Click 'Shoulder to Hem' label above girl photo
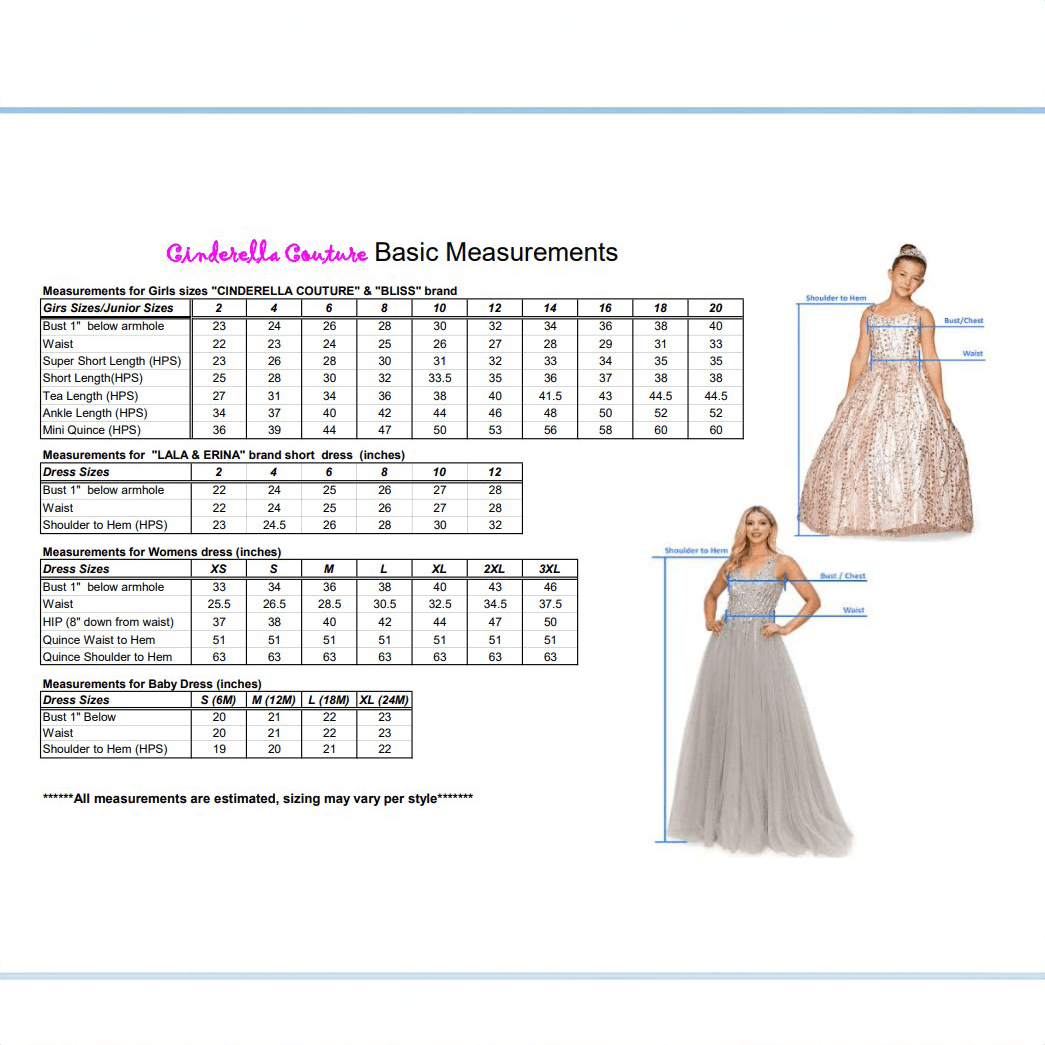 tap(836, 298)
